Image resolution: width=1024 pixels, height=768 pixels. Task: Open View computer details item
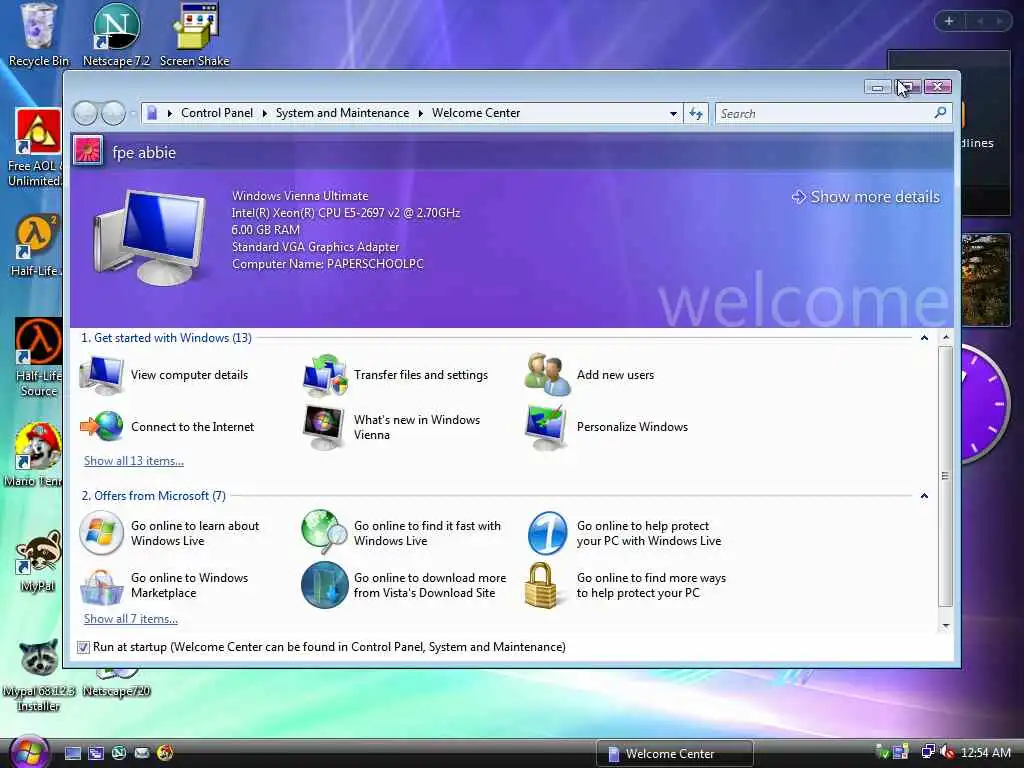click(163, 375)
